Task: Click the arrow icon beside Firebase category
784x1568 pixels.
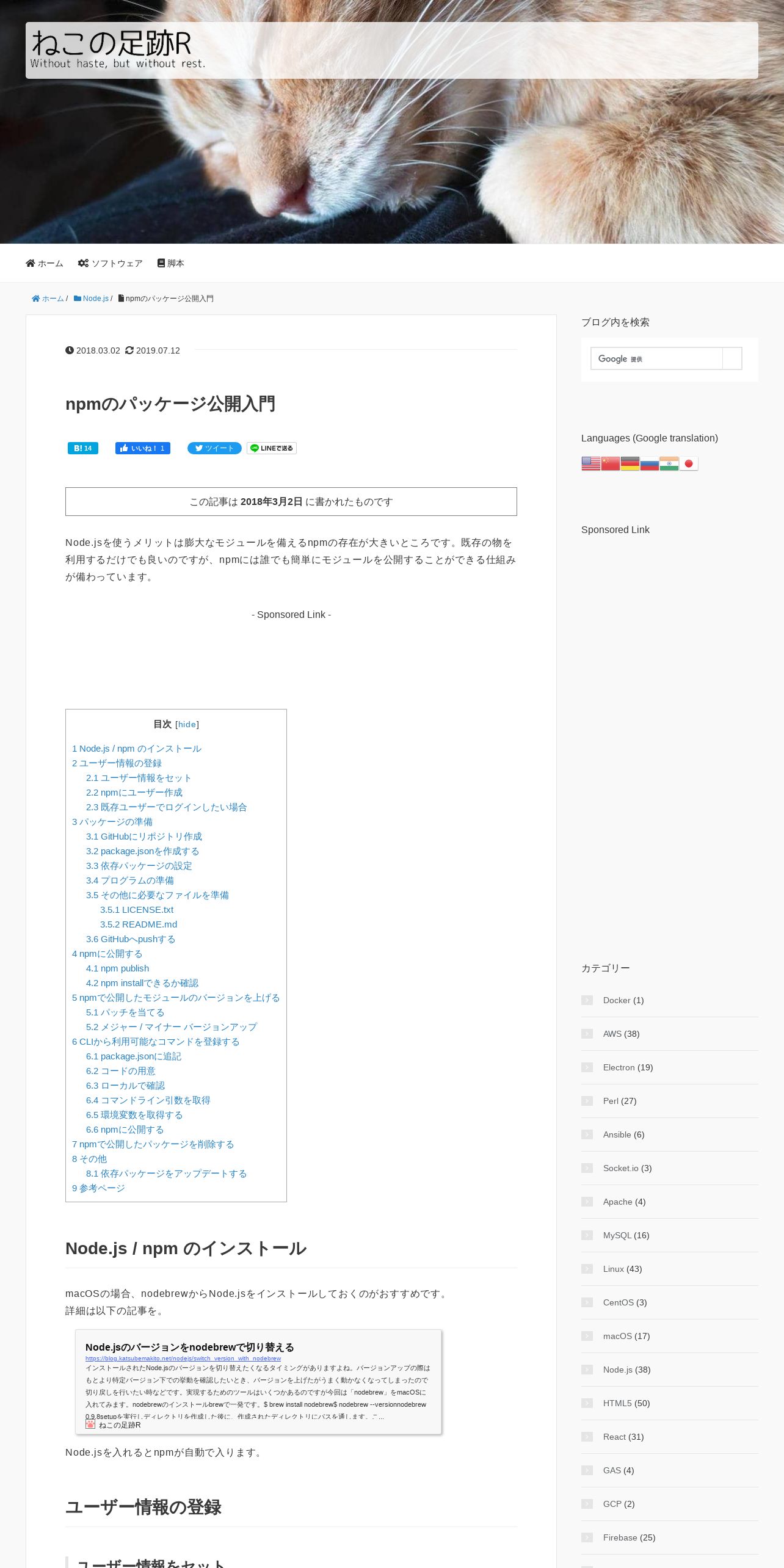Action: click(x=587, y=1537)
